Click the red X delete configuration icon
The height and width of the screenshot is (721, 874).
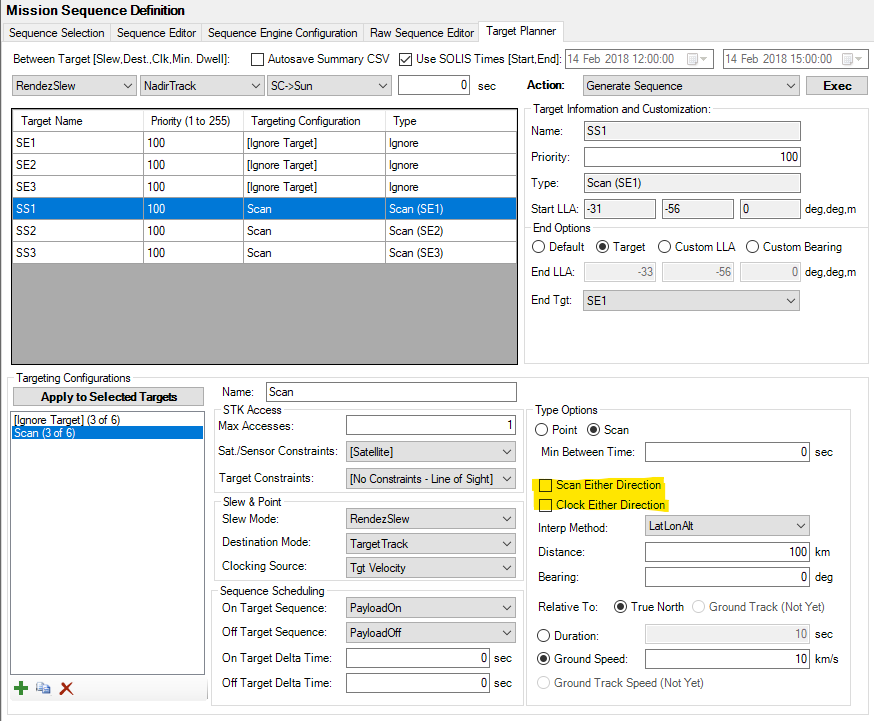pyautogui.click(x=67, y=688)
